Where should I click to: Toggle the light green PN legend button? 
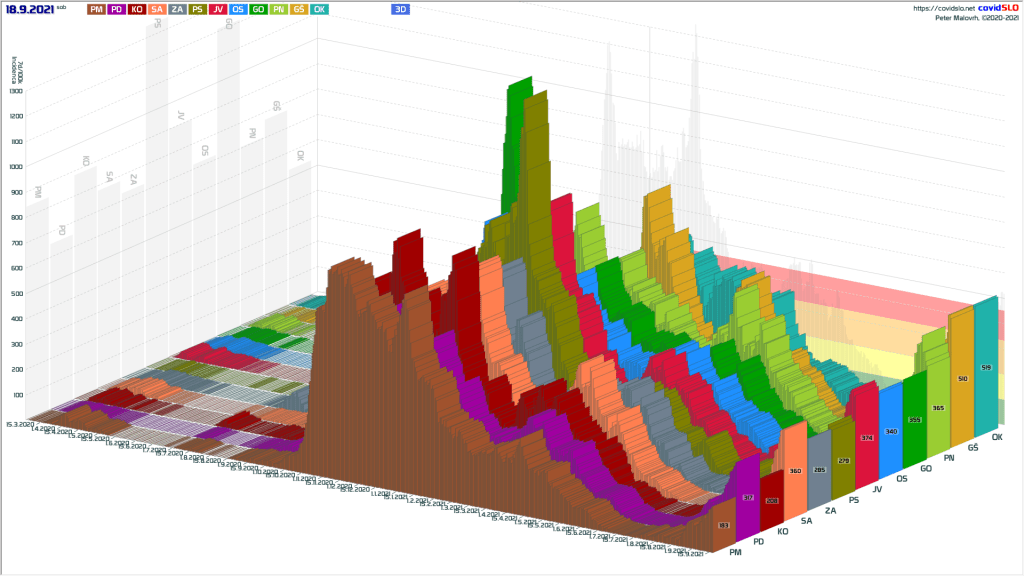pos(278,9)
